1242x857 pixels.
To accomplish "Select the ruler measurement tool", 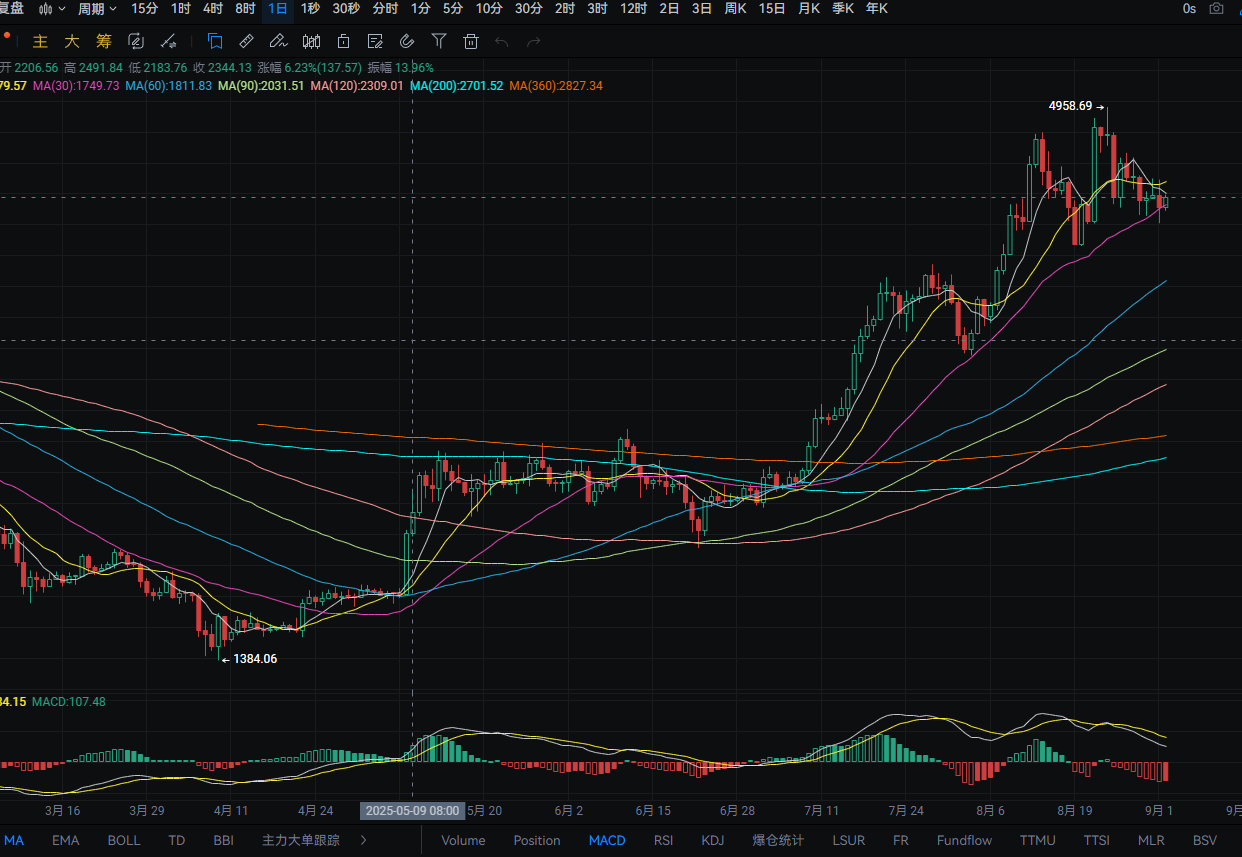I will coord(246,41).
